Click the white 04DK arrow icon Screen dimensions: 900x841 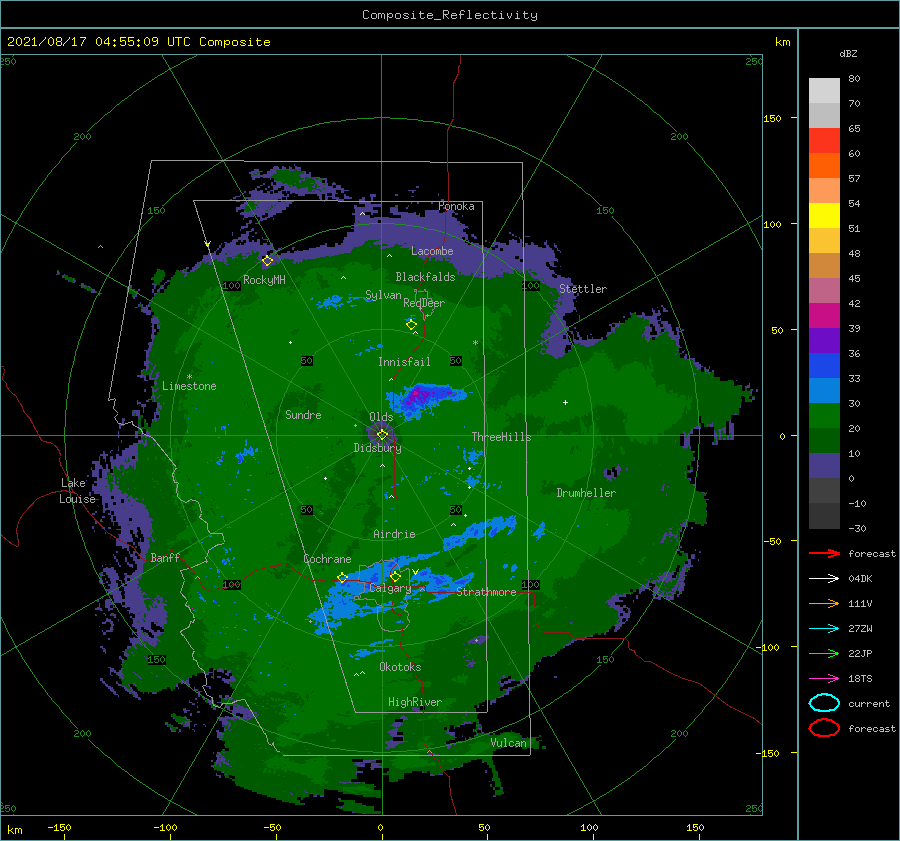coord(824,579)
